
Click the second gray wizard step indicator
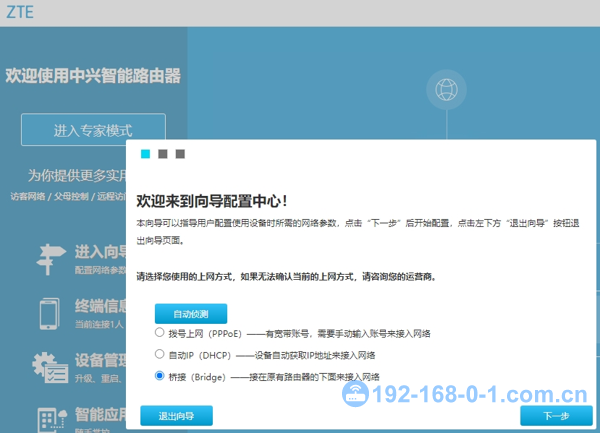pos(163,154)
